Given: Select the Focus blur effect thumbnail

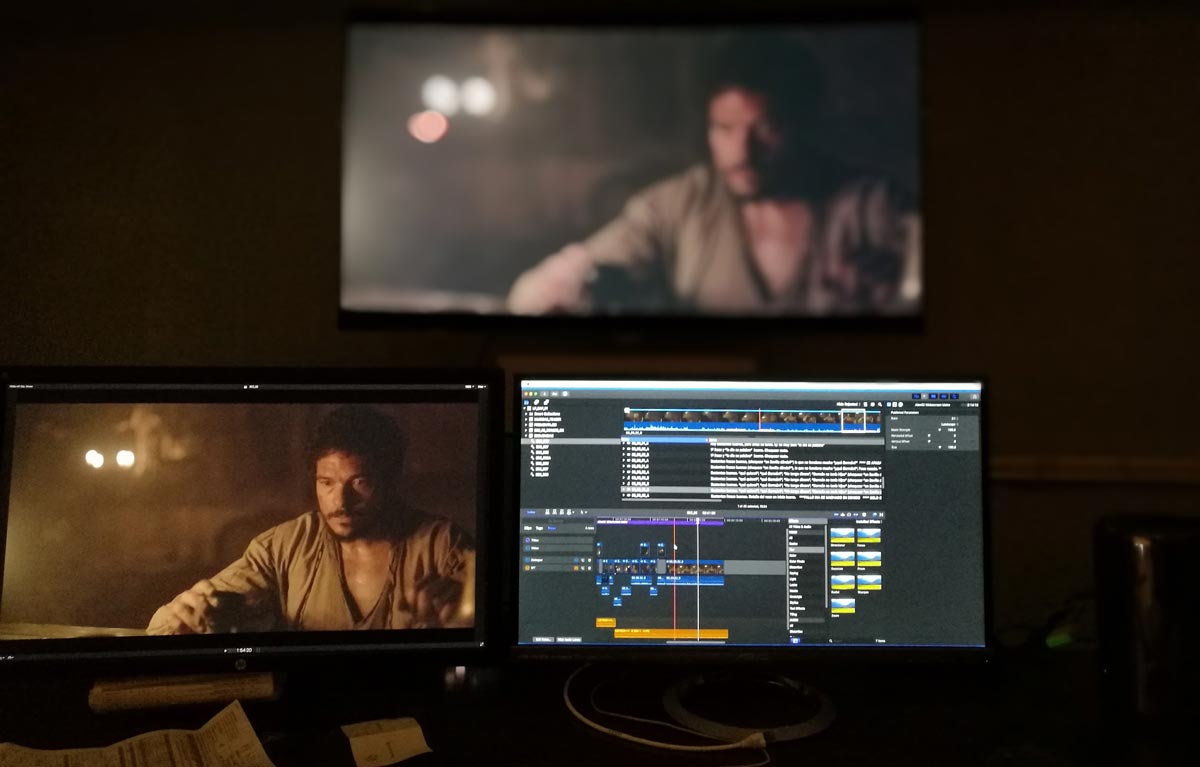Looking at the screenshot, I should tap(869, 535).
